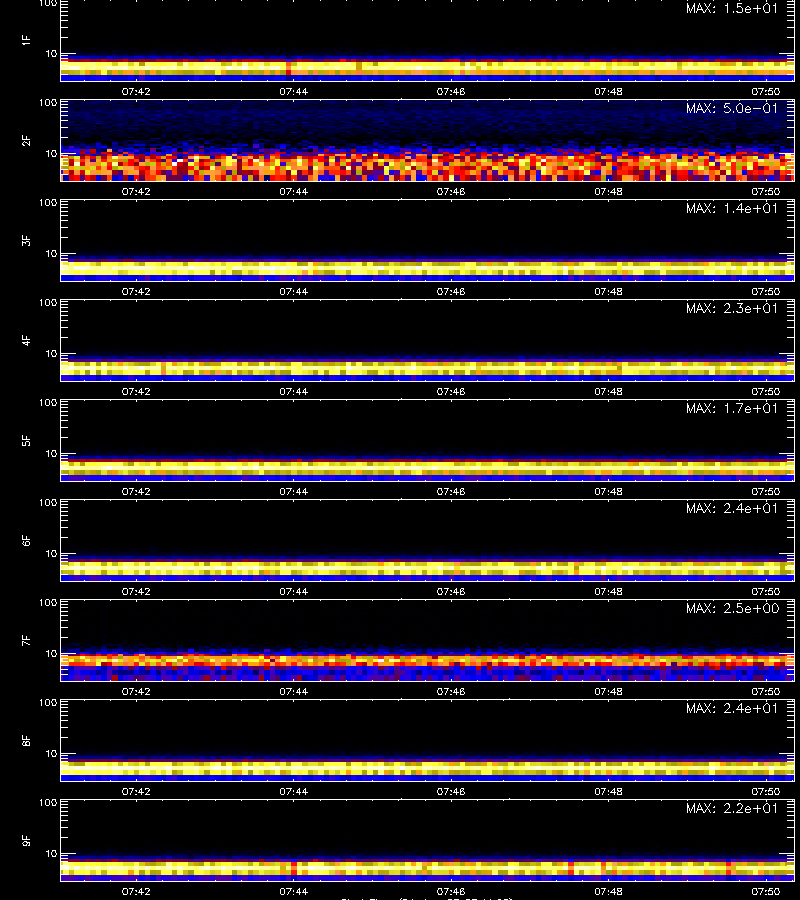The height and width of the screenshot is (900, 800).
Task: Click the 07:48 tick label below panel 9F
Action: 608,891
